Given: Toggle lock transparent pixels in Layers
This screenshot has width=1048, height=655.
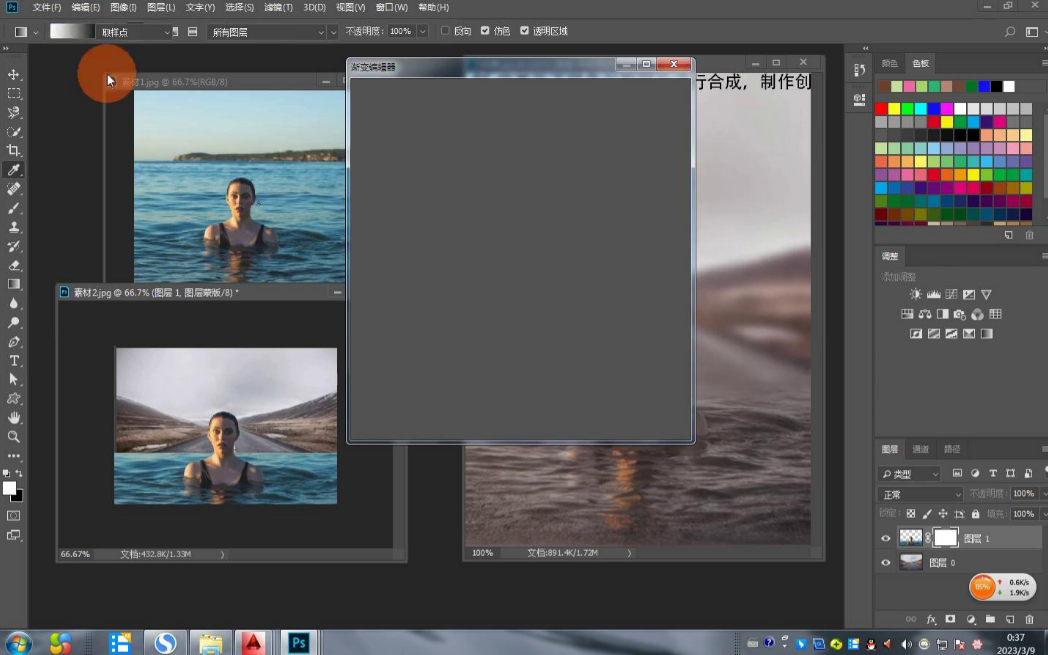Looking at the screenshot, I should coord(910,514).
